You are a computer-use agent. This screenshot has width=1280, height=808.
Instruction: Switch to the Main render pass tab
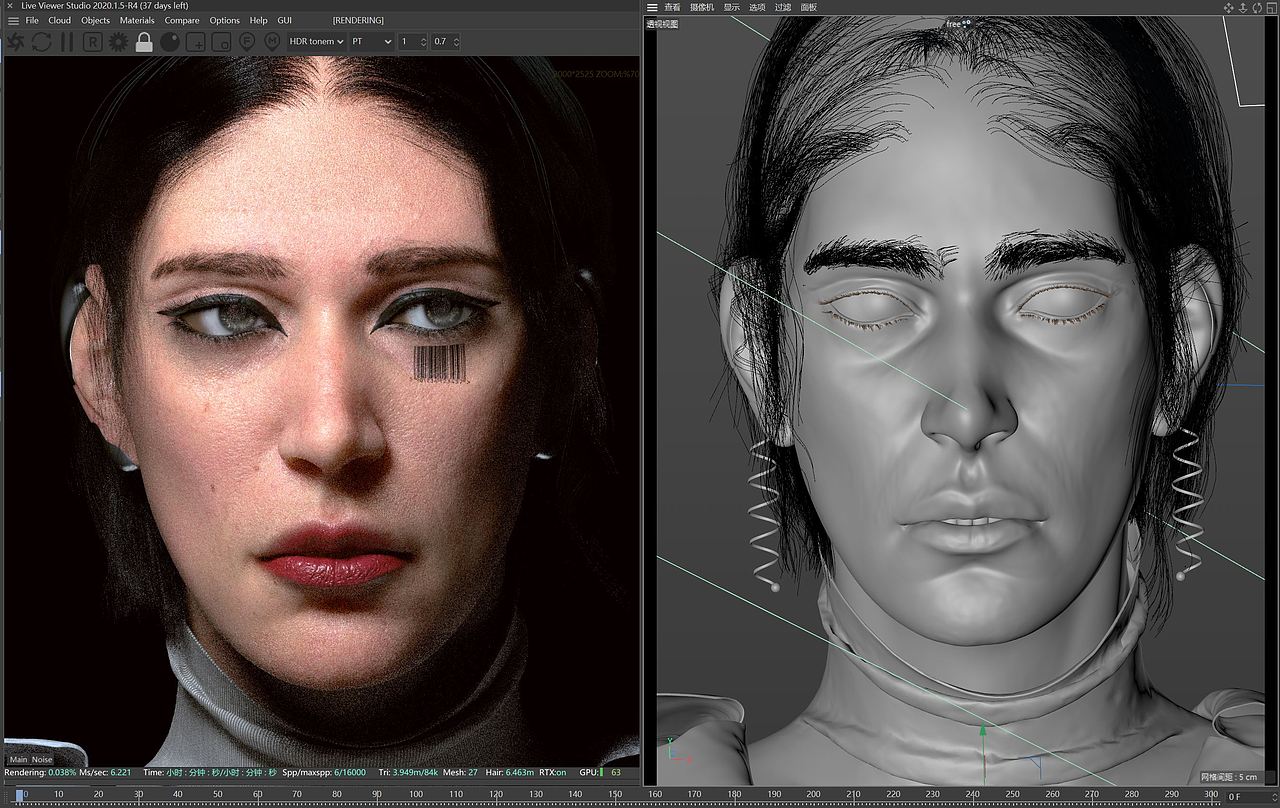pyautogui.click(x=19, y=759)
